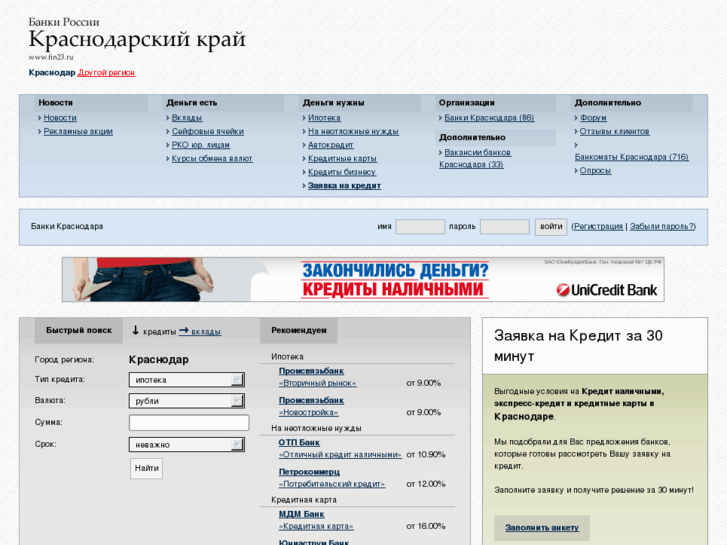Open Кредиты бизнесу link

(342, 172)
